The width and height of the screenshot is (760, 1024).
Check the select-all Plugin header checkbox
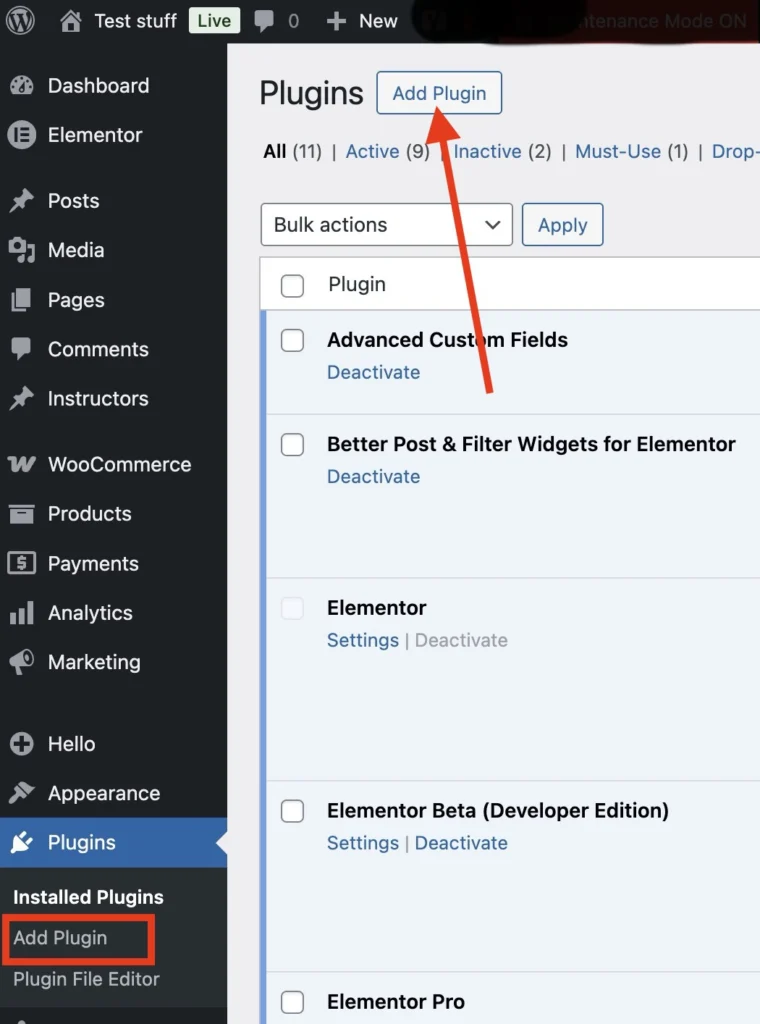click(x=292, y=286)
